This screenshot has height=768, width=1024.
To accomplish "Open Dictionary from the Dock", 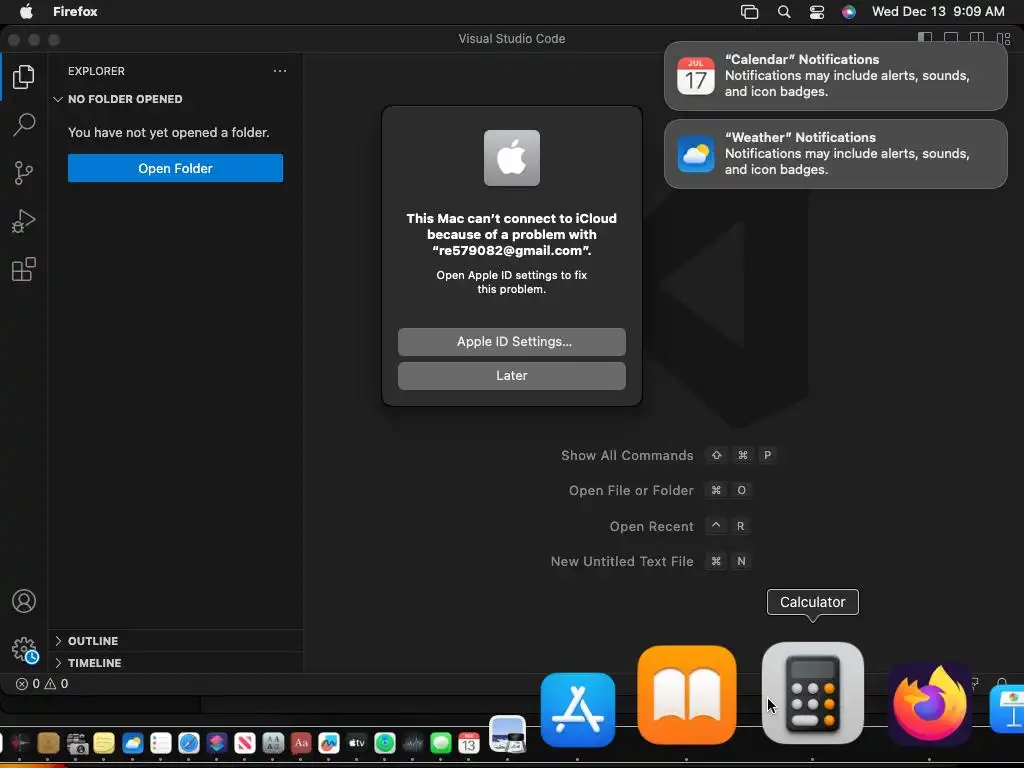I will (301, 743).
